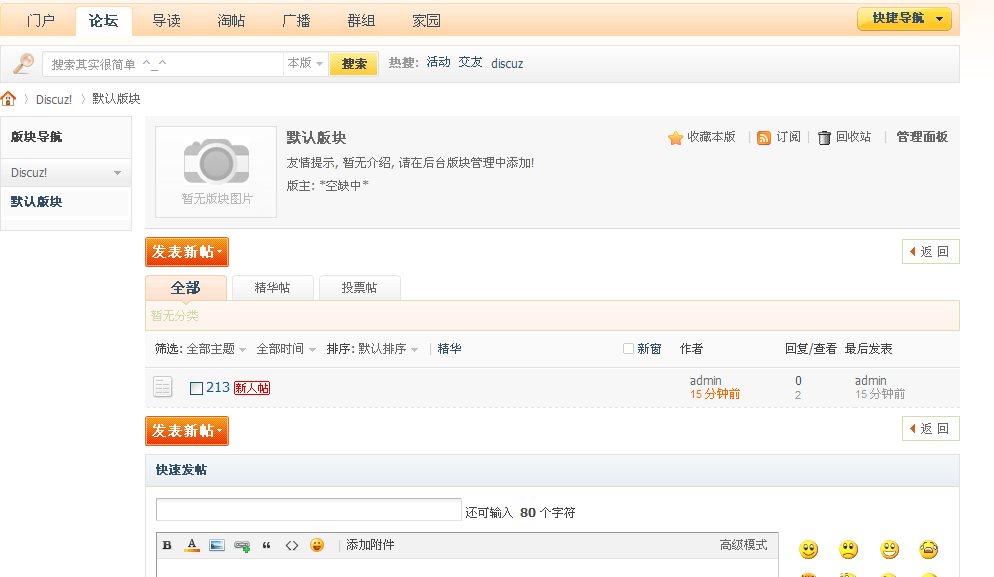Switch to the 论坛 nav tab
This screenshot has height=577, width=994.
(103, 21)
